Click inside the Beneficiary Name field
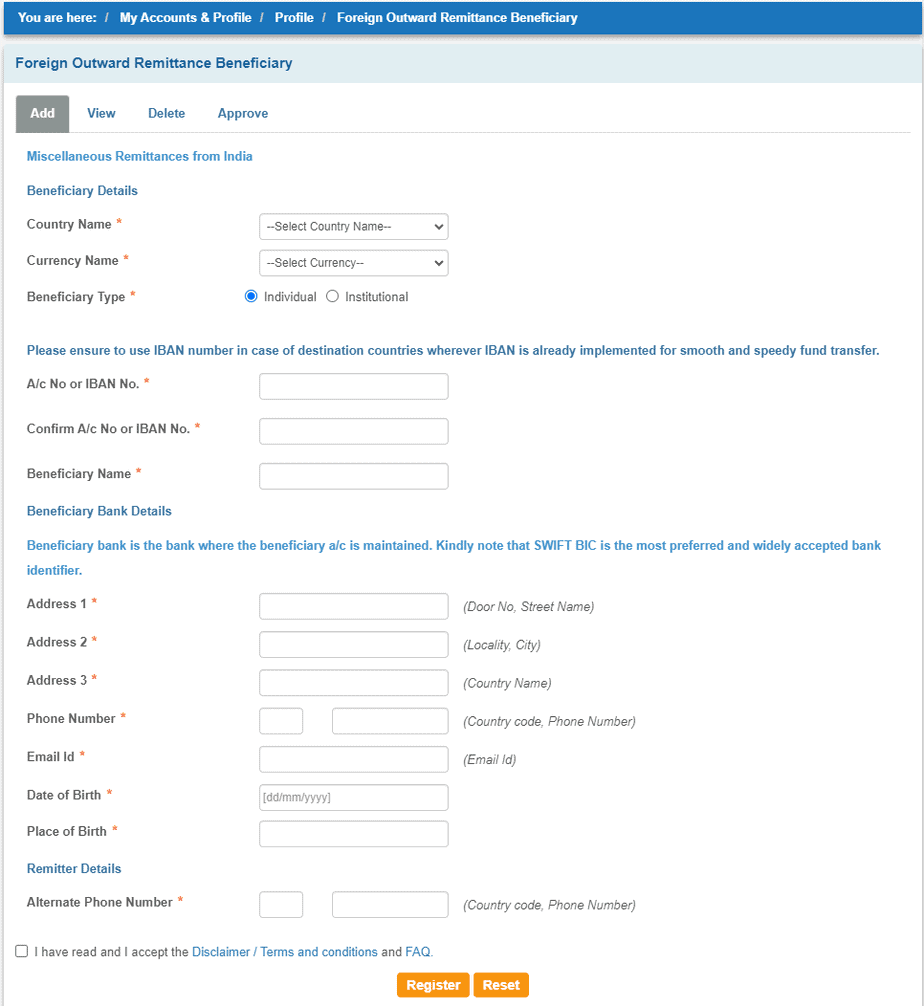This screenshot has width=924, height=1006. [x=353, y=475]
